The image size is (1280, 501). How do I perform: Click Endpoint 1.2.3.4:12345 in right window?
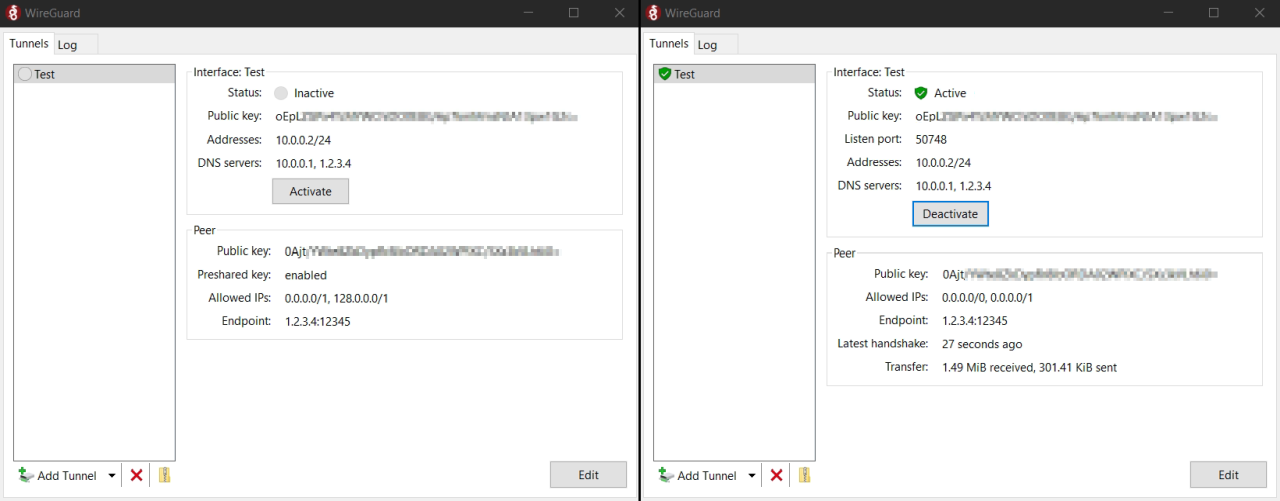coord(975,321)
